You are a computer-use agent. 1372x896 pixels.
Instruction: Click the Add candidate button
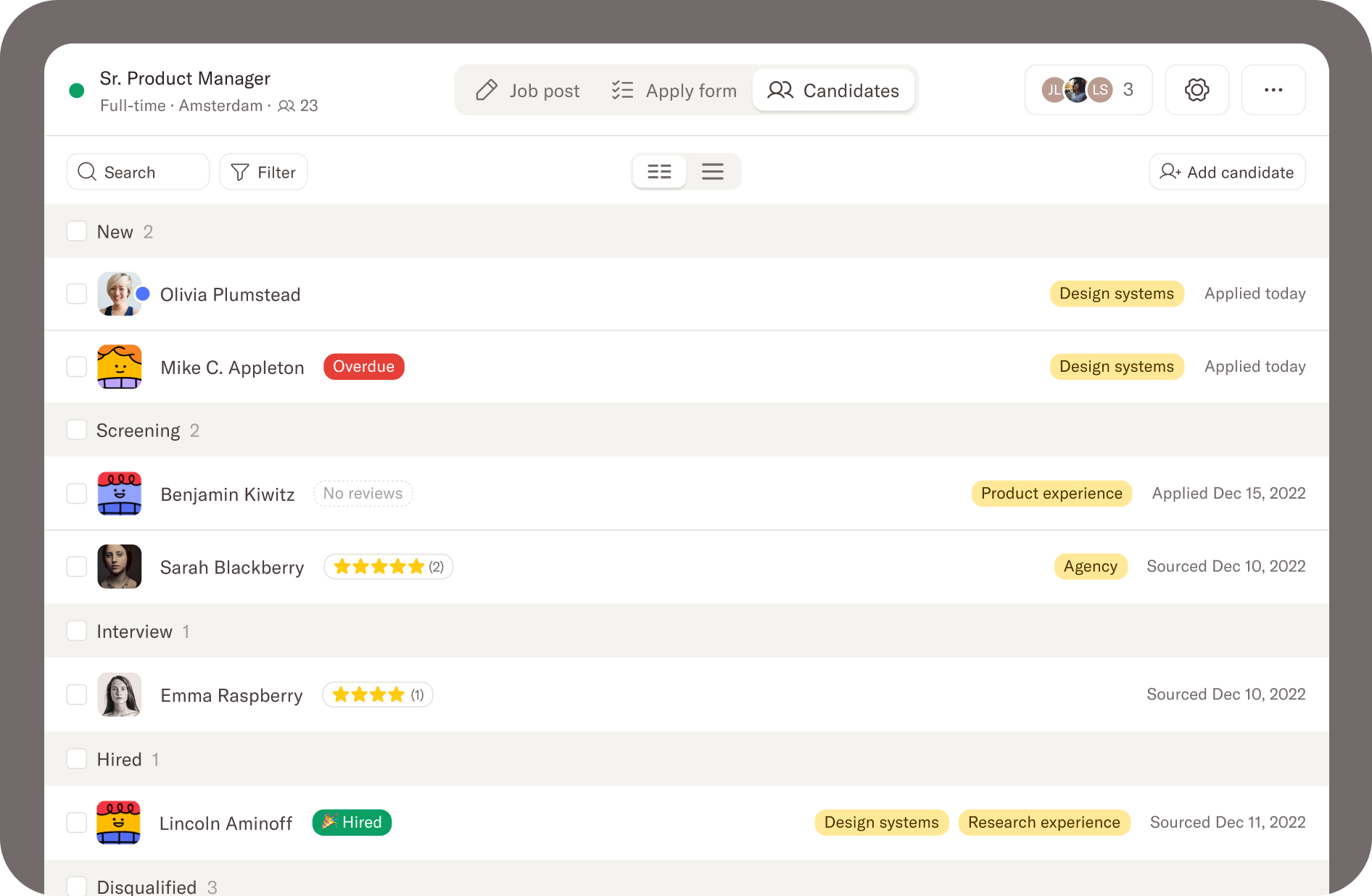(x=1227, y=172)
